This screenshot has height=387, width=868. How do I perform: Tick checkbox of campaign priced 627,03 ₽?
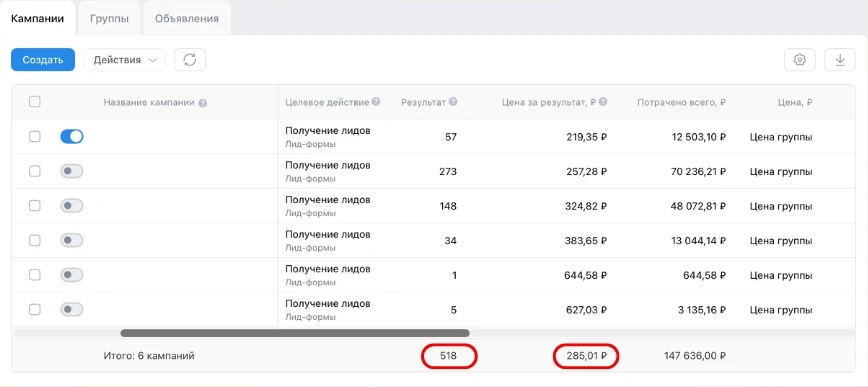pos(34,309)
